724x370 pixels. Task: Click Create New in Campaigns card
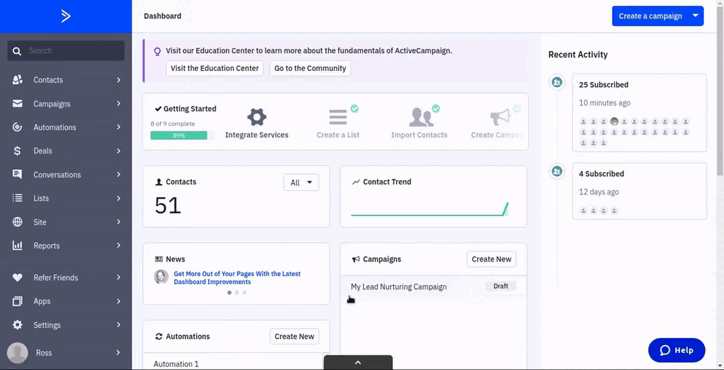[491, 259]
